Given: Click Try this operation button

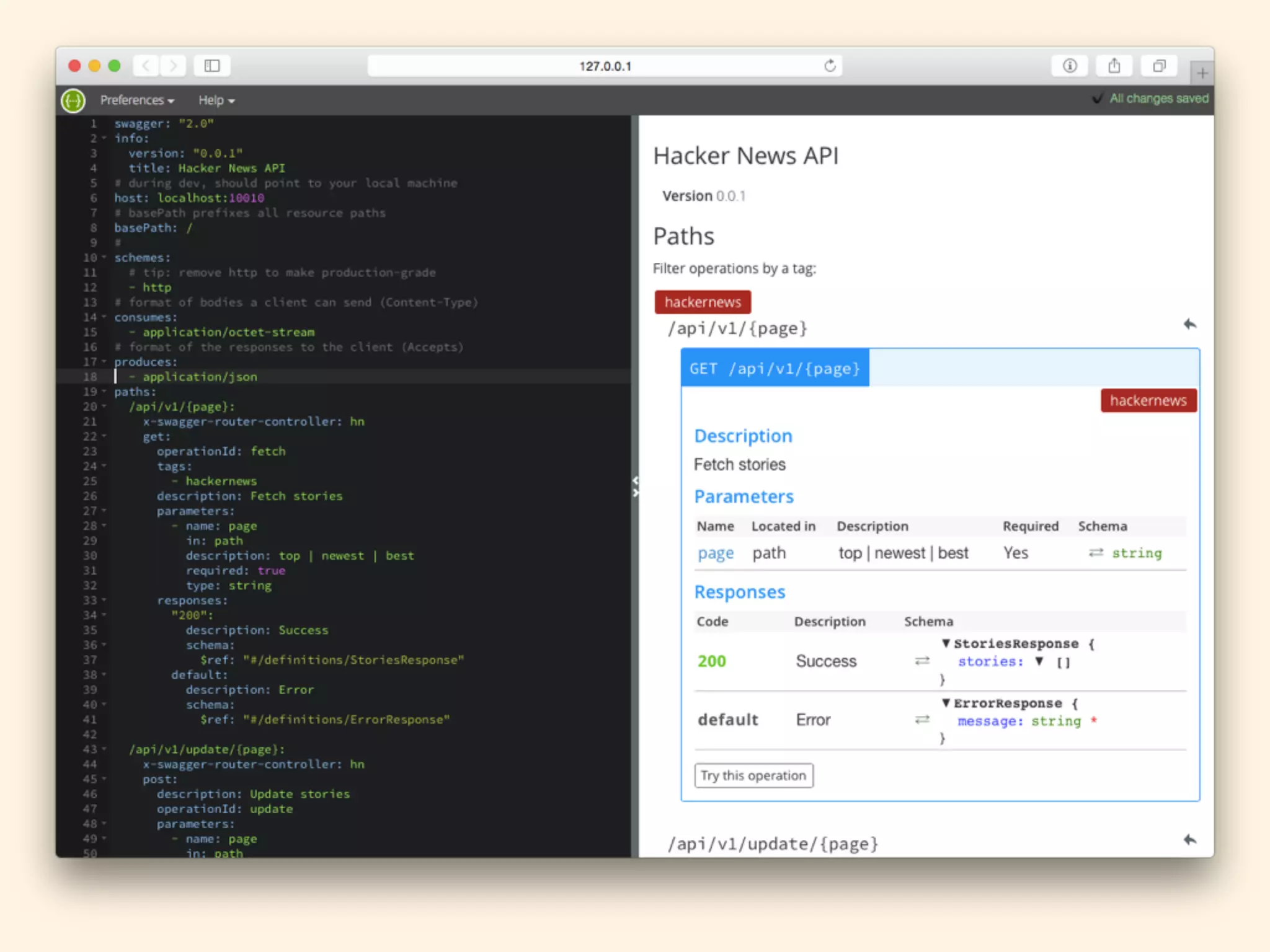Looking at the screenshot, I should [x=753, y=775].
